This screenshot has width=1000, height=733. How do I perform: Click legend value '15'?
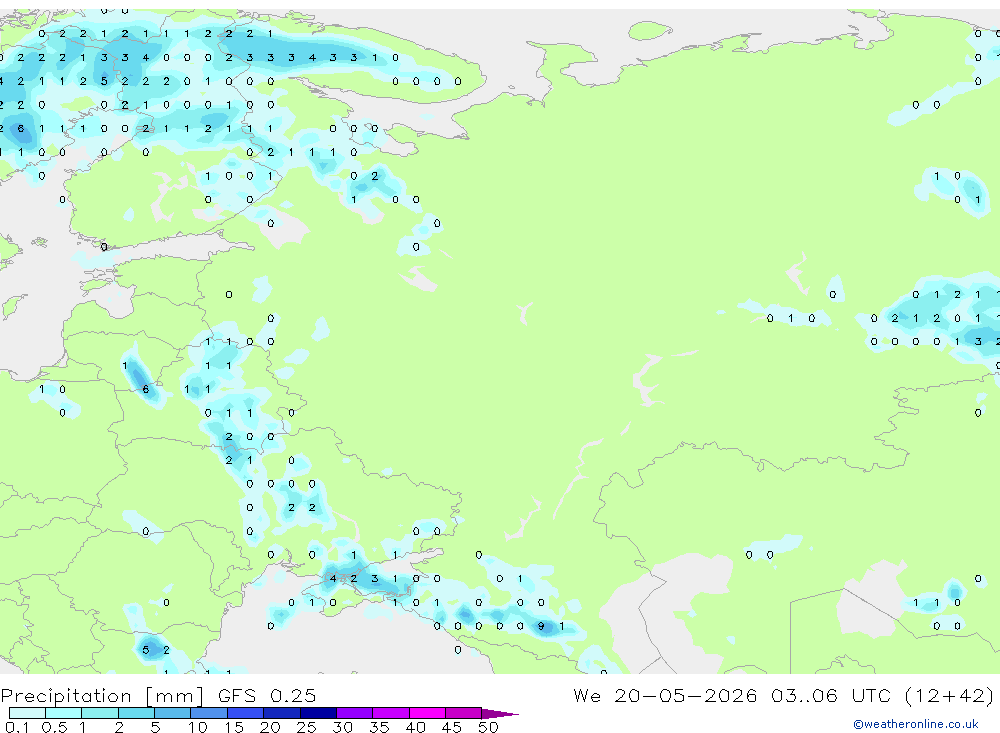coord(234,727)
